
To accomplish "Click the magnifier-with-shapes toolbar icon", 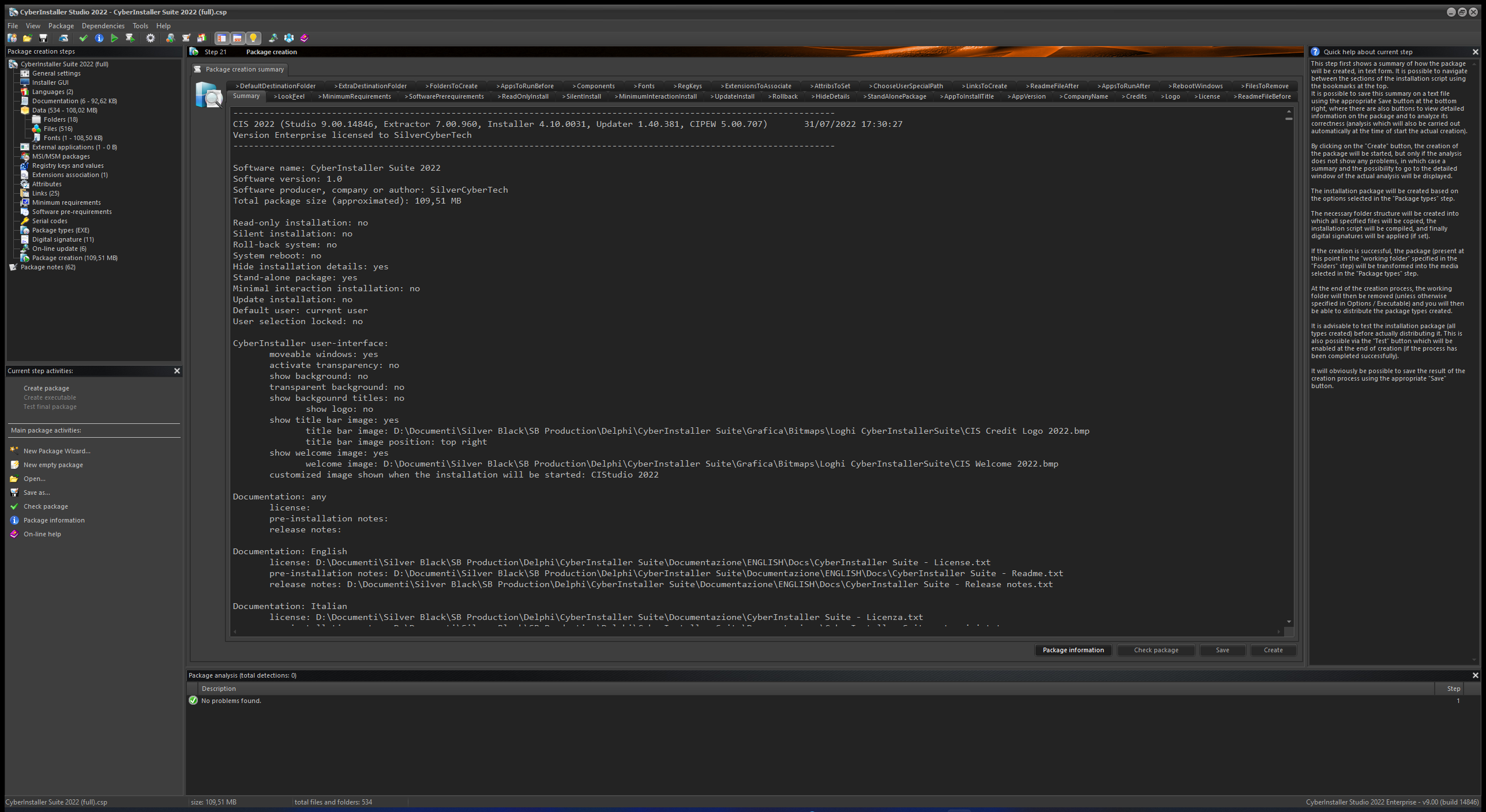I will click(170, 38).
